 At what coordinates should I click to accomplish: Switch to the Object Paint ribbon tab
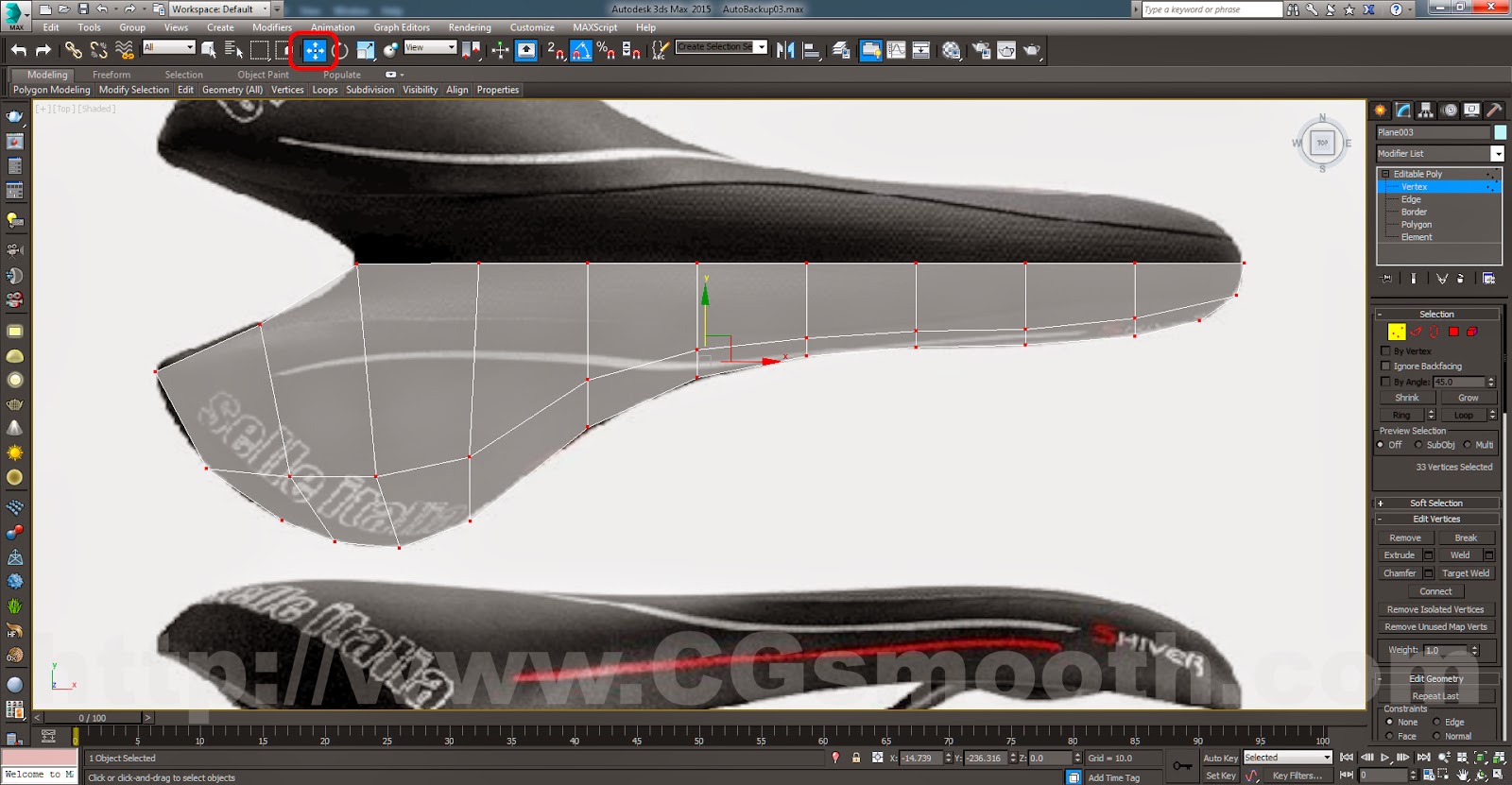tap(264, 75)
